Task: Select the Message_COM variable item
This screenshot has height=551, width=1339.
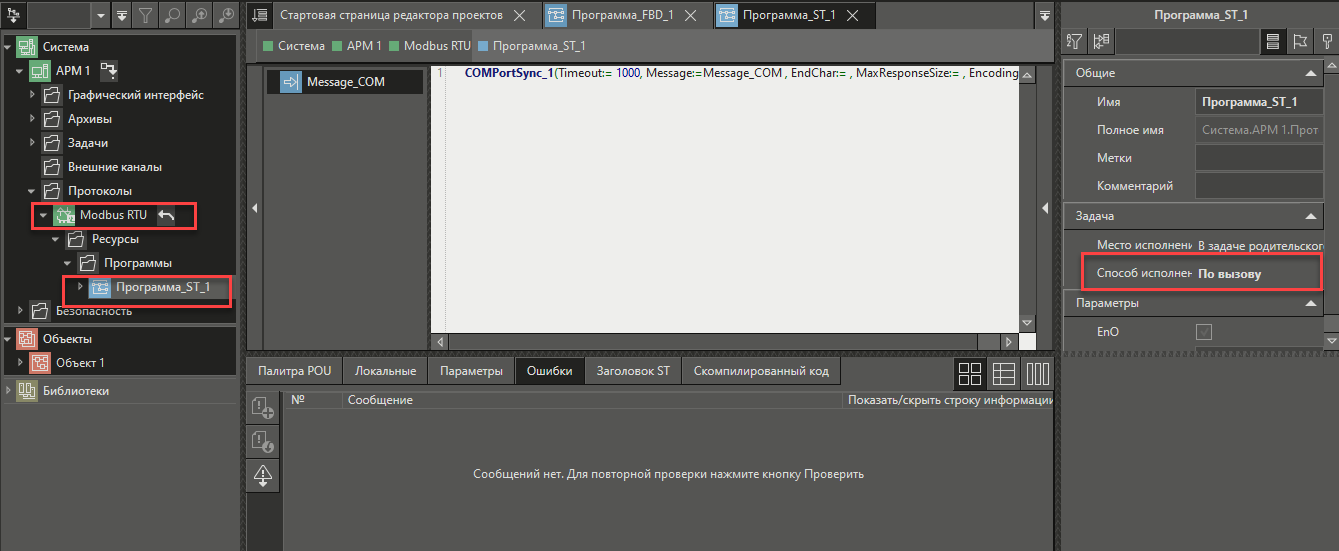Action: coord(345,82)
